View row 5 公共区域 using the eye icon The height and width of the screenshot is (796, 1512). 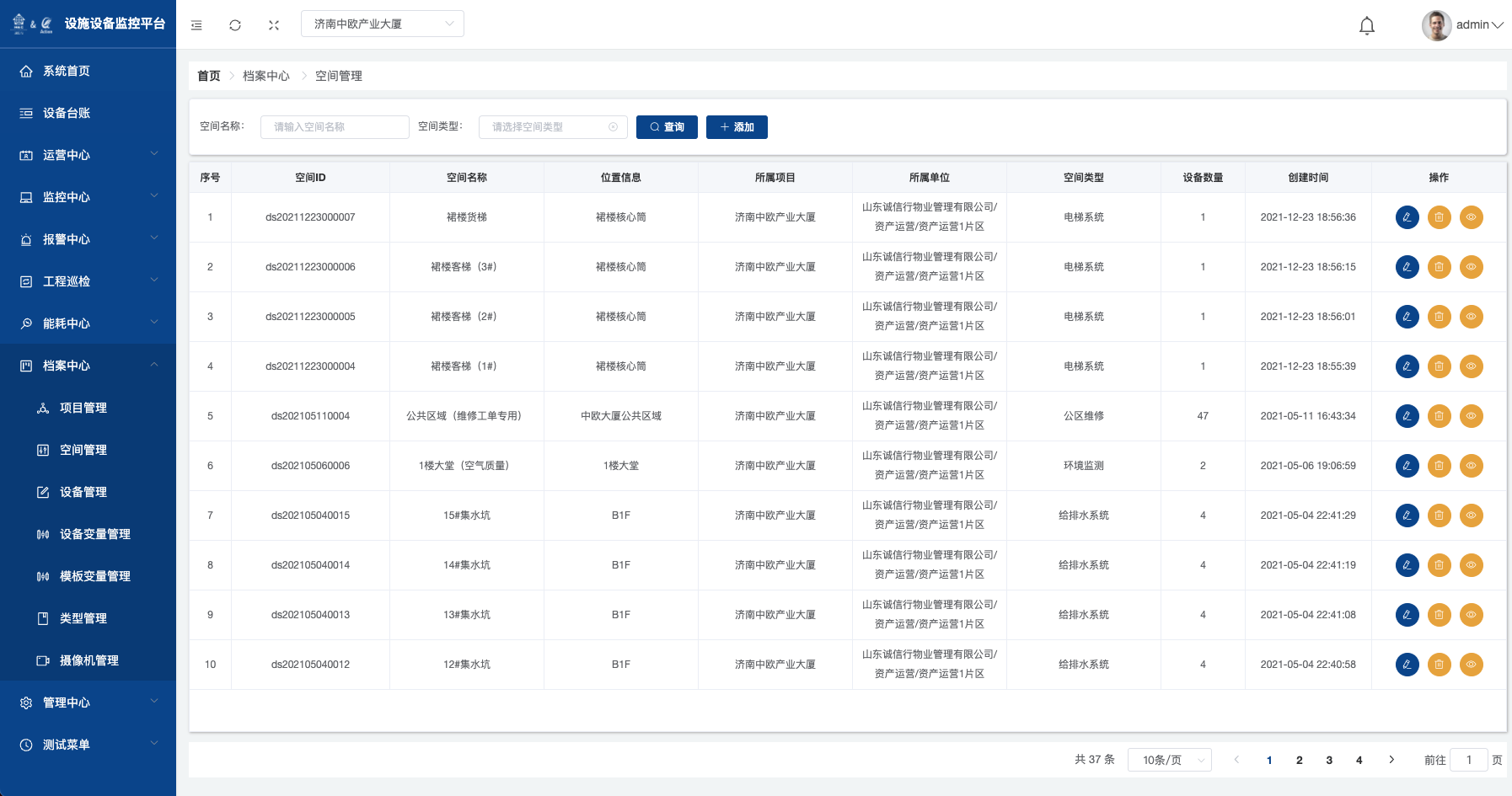pos(1471,416)
